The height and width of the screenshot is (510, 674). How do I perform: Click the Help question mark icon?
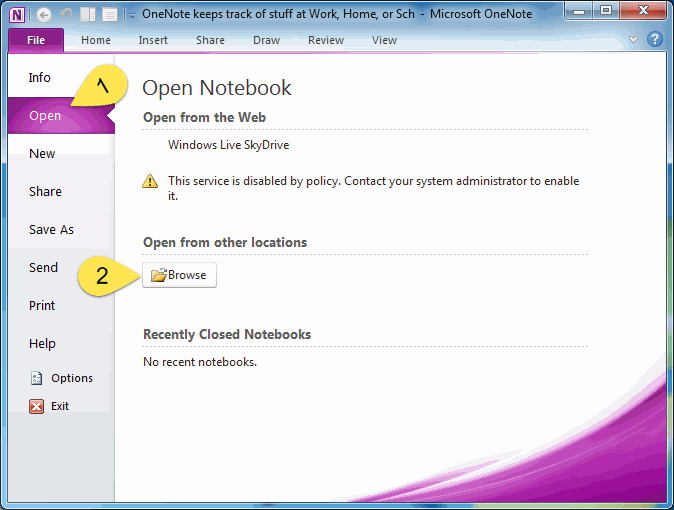655,39
